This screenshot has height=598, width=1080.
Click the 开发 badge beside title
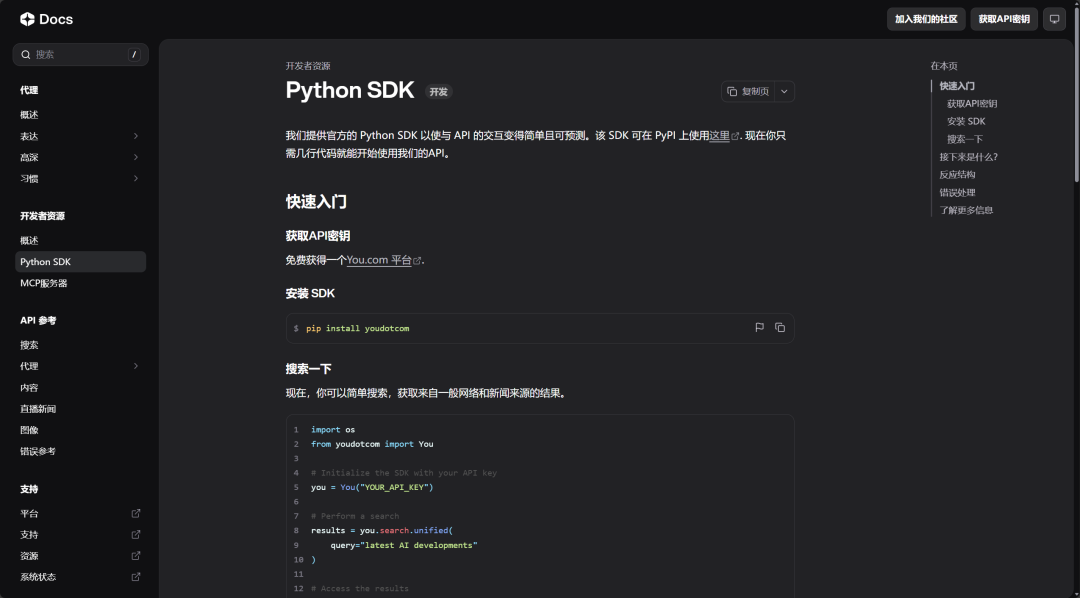438,92
